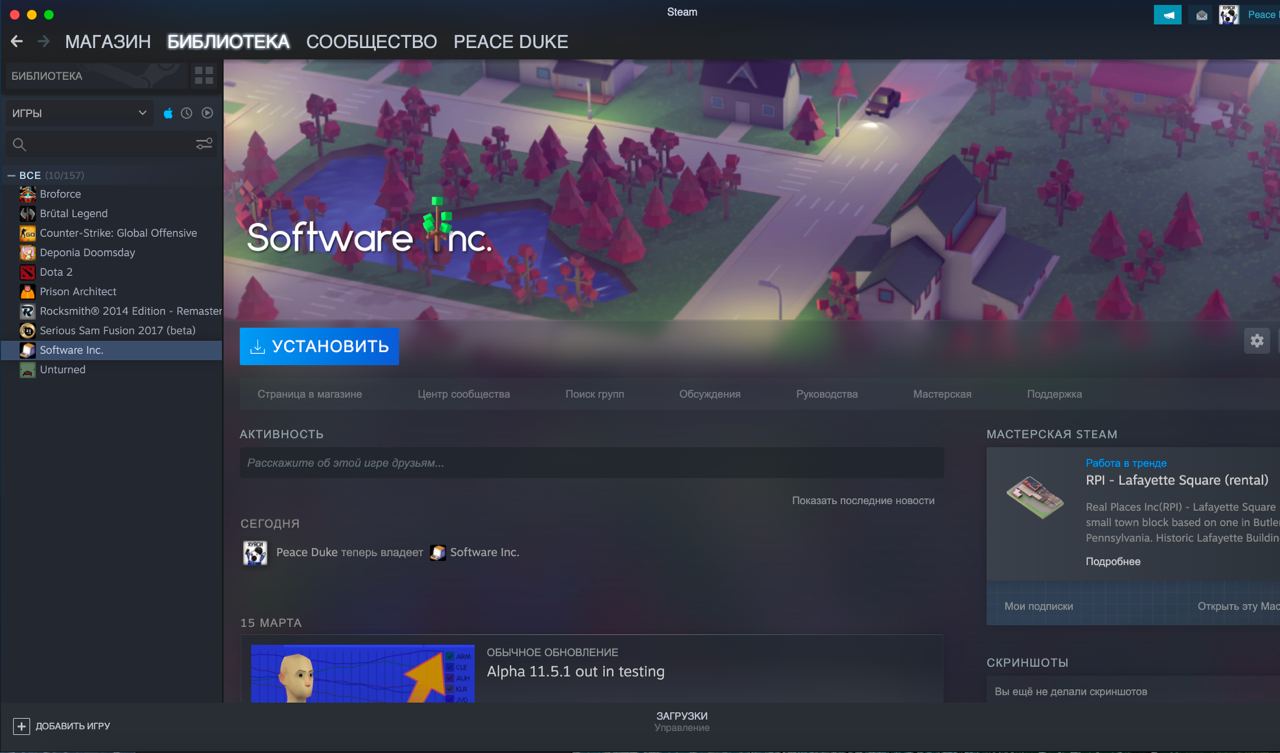Viewport: 1280px width, 753px height.
Task: Click the Serious Sam Fusion icon
Action: pyautogui.click(x=28, y=330)
